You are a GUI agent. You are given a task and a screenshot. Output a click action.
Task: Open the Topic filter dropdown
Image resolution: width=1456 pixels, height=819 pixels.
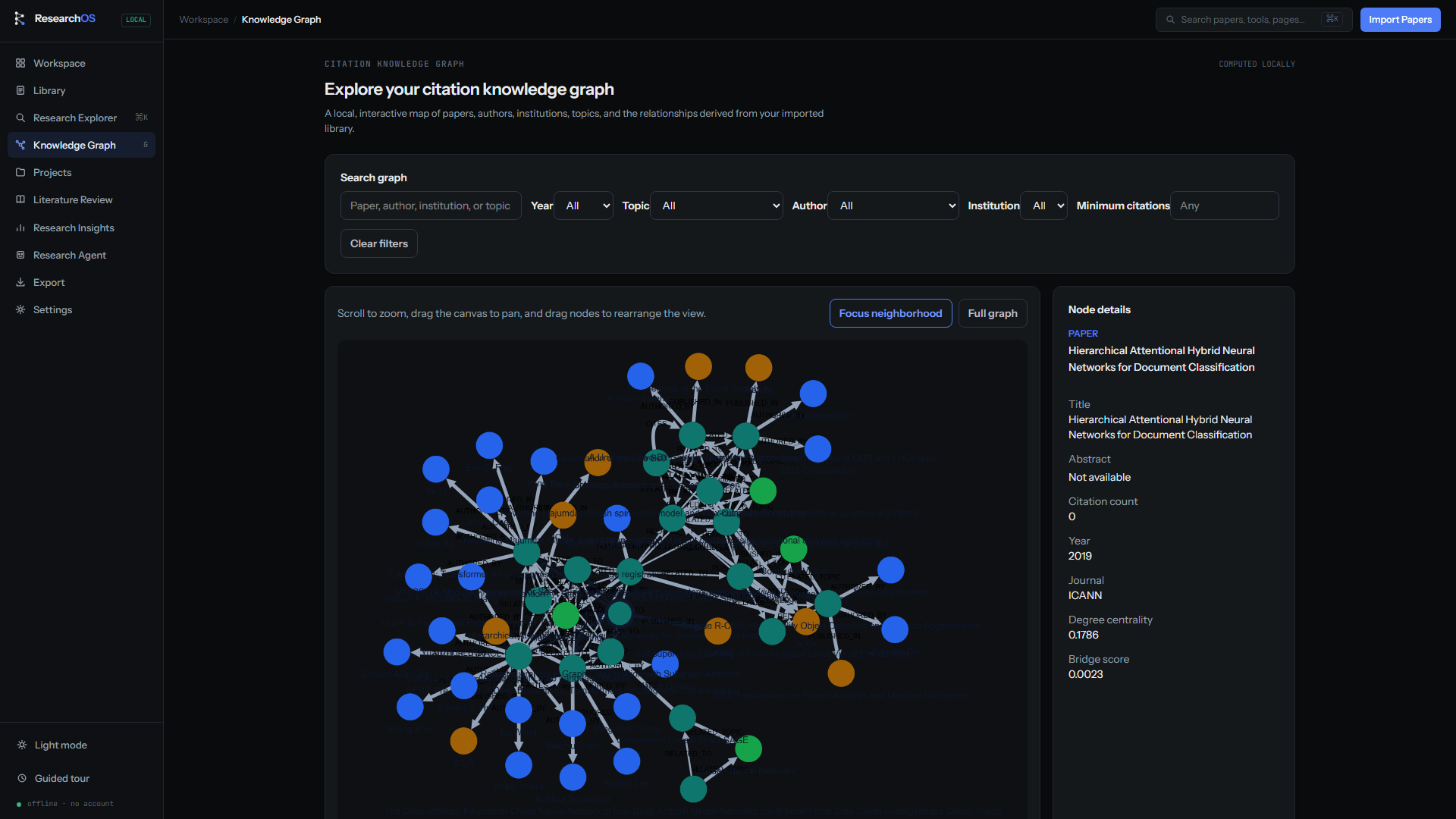tap(716, 206)
